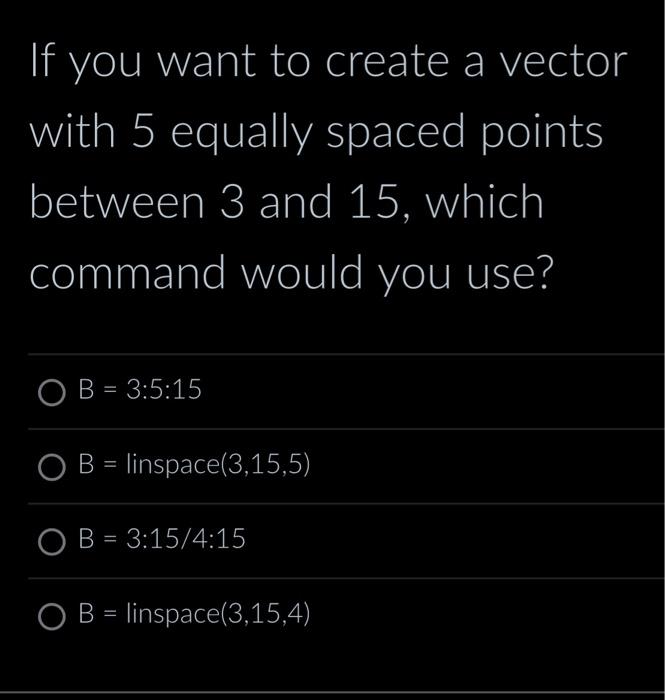
Task: Click empty row area beside 3:5:15 option
Action: point(433,392)
